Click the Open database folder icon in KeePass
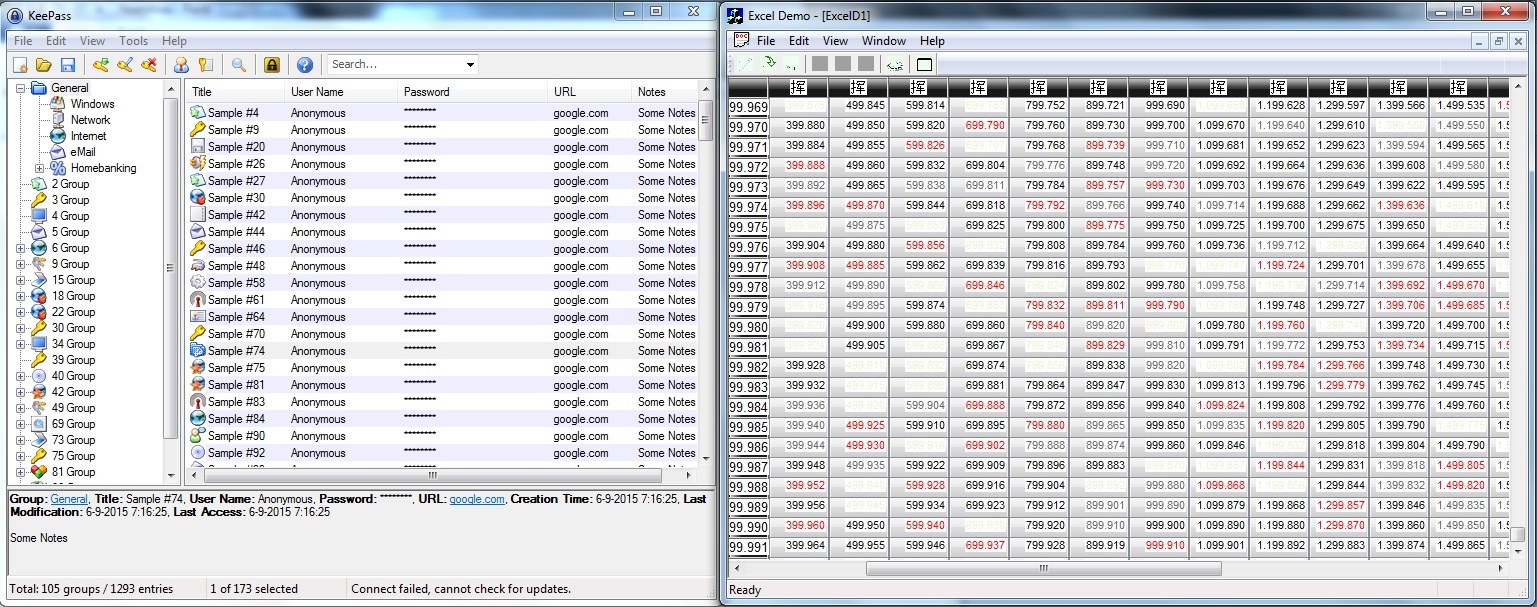Viewport: 1537px width, 607px height. [x=44, y=65]
